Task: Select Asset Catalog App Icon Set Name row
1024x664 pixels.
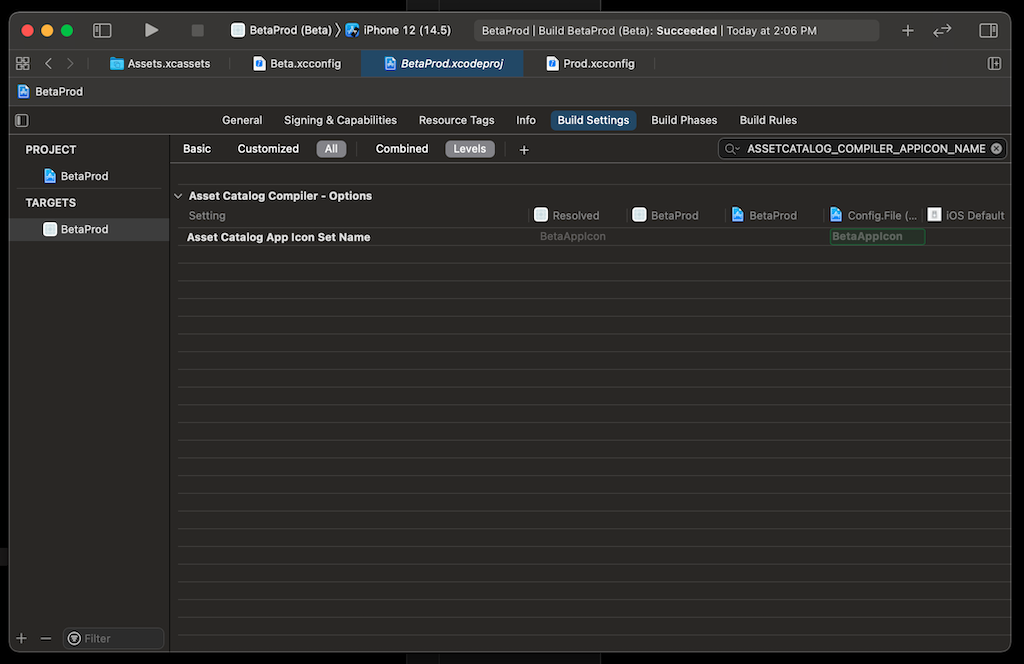Action: click(x=593, y=236)
